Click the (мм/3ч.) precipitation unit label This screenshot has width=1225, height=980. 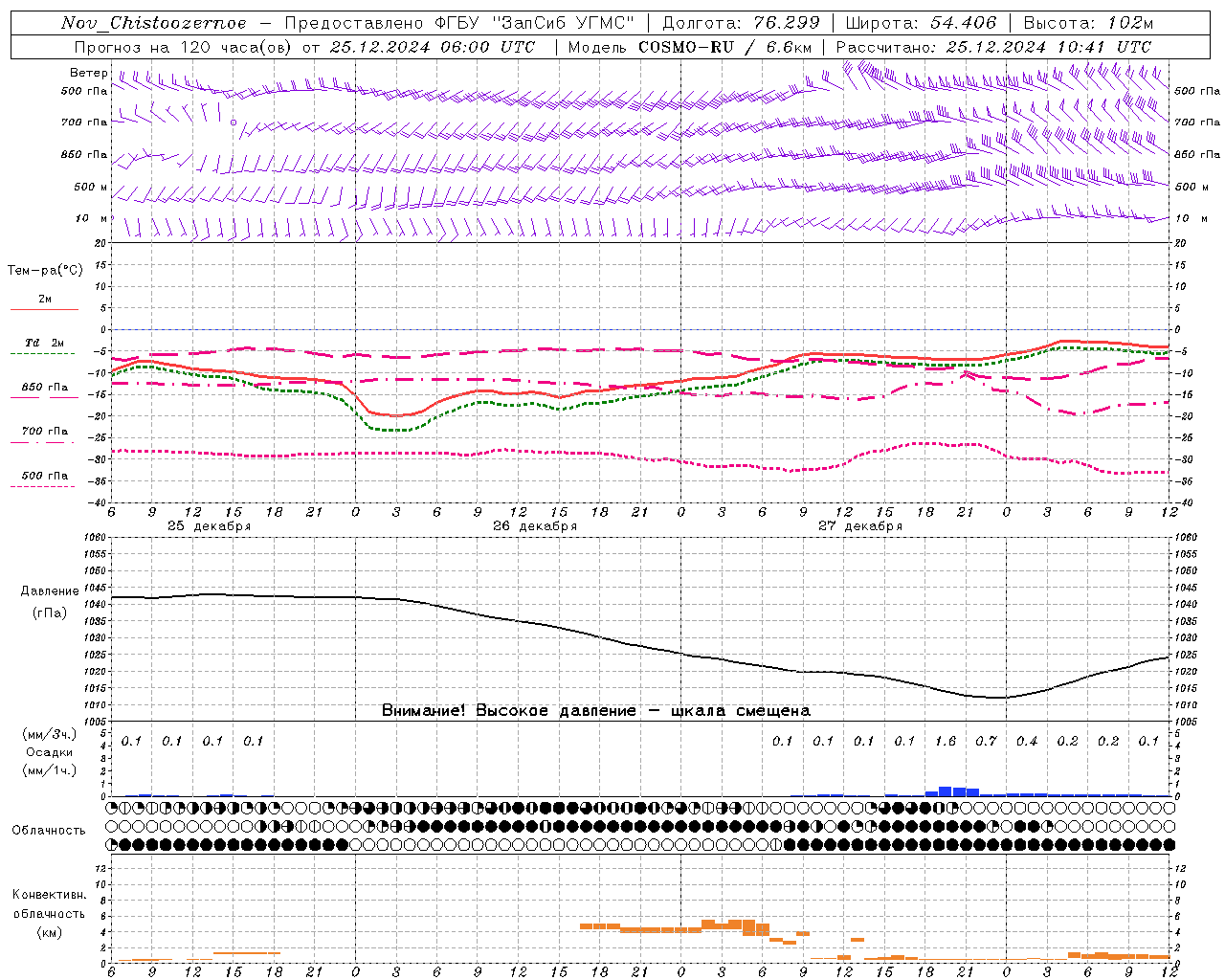[50, 734]
